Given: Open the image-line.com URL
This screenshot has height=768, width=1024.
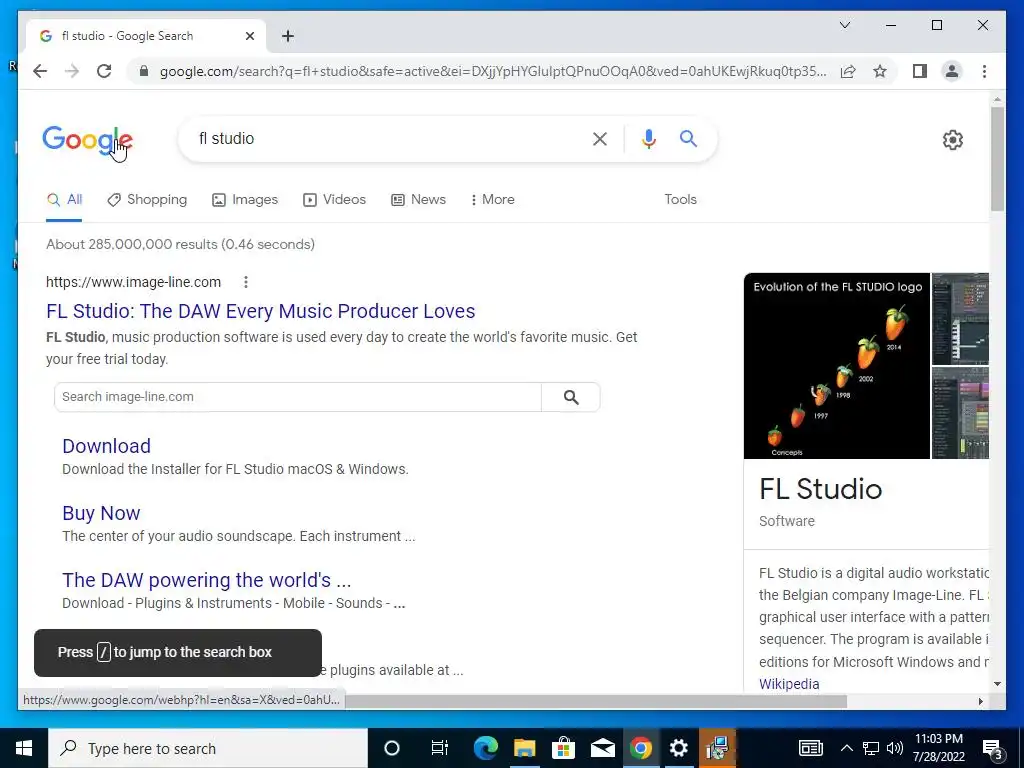Looking at the screenshot, I should [x=133, y=282].
